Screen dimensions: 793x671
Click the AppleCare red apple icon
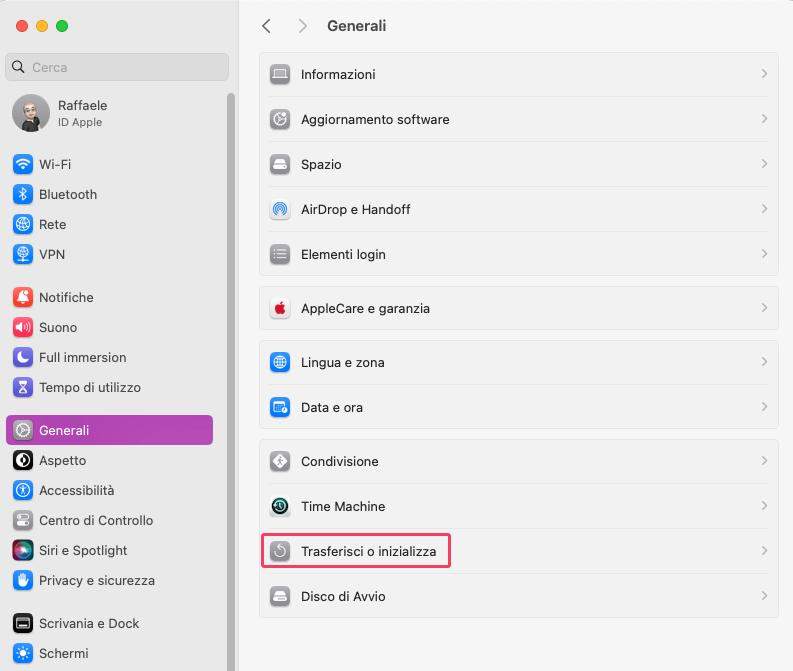click(x=280, y=308)
